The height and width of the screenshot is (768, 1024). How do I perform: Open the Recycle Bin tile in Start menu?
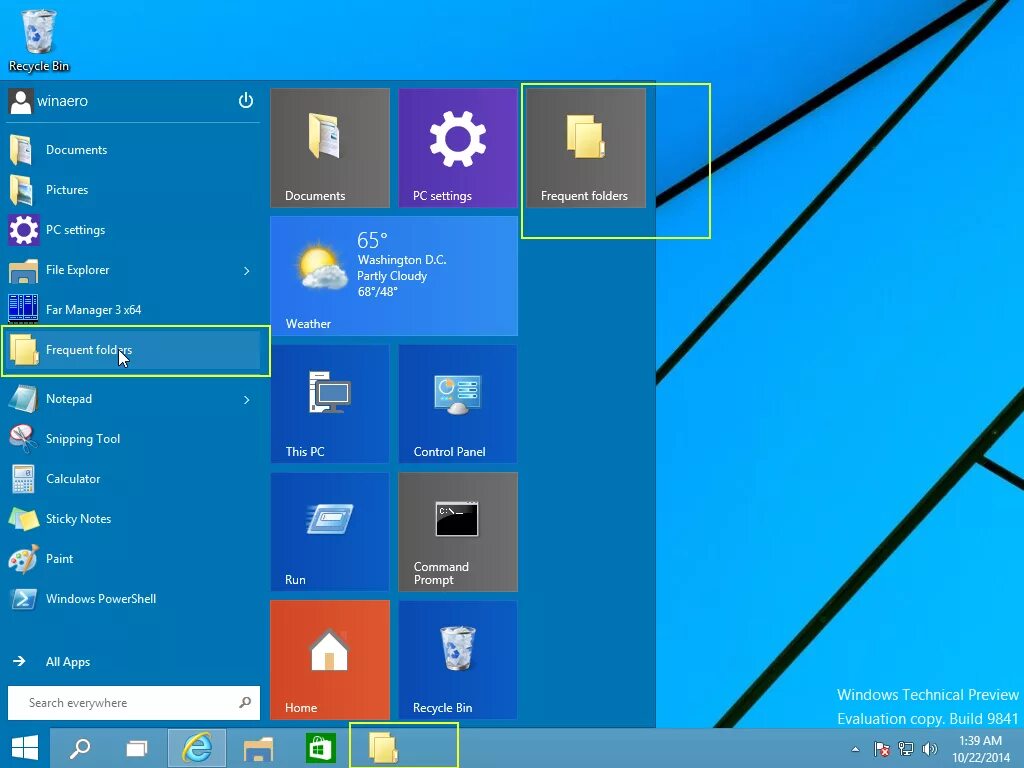[x=458, y=660]
